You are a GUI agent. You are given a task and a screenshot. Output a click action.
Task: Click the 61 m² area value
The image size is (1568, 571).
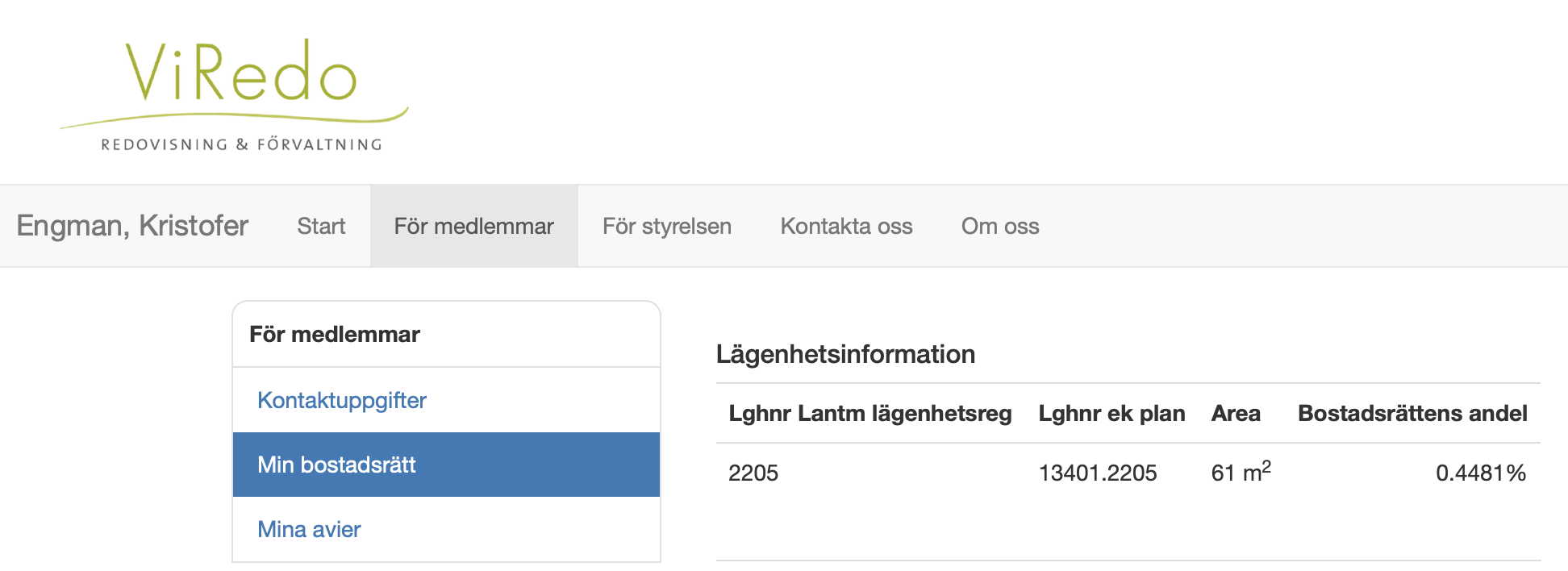[1240, 473]
